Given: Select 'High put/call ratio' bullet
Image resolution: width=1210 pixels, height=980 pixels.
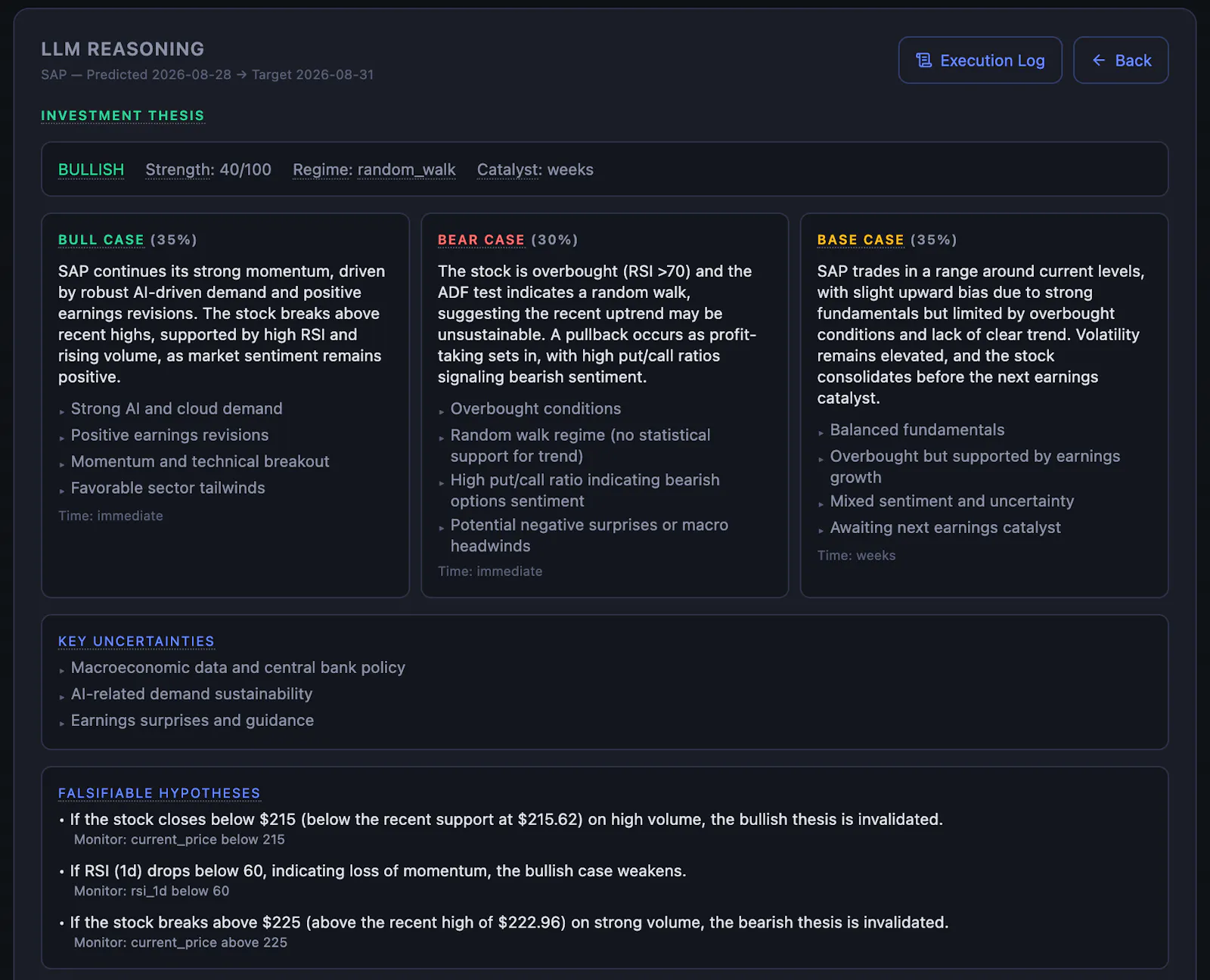Looking at the screenshot, I should pyautogui.click(x=585, y=490).
